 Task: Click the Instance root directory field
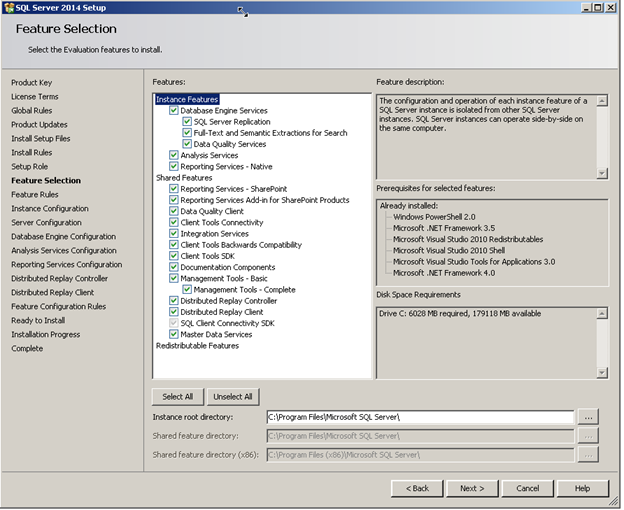pos(420,417)
